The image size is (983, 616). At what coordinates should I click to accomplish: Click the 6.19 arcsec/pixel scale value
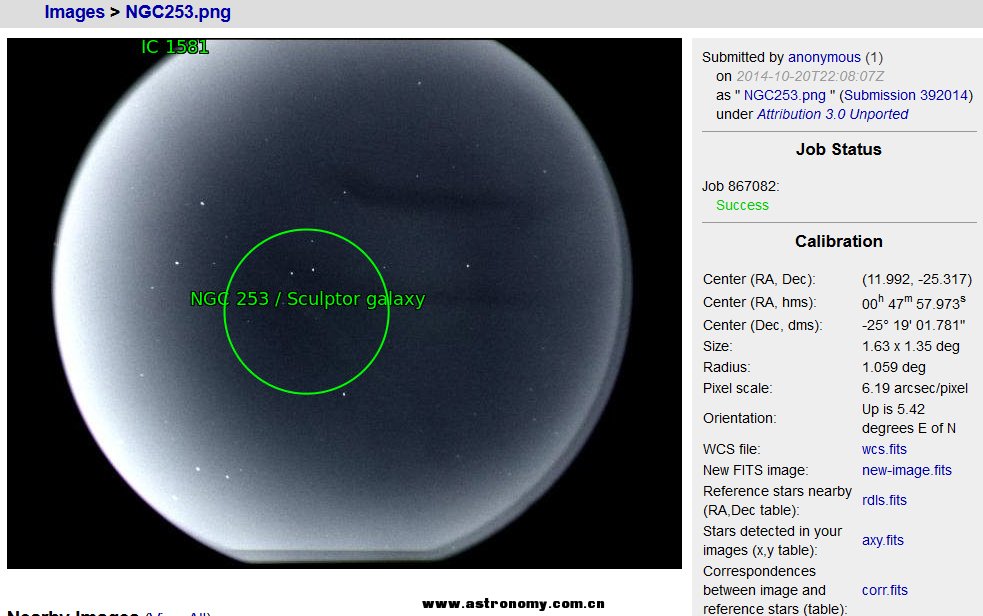914,388
